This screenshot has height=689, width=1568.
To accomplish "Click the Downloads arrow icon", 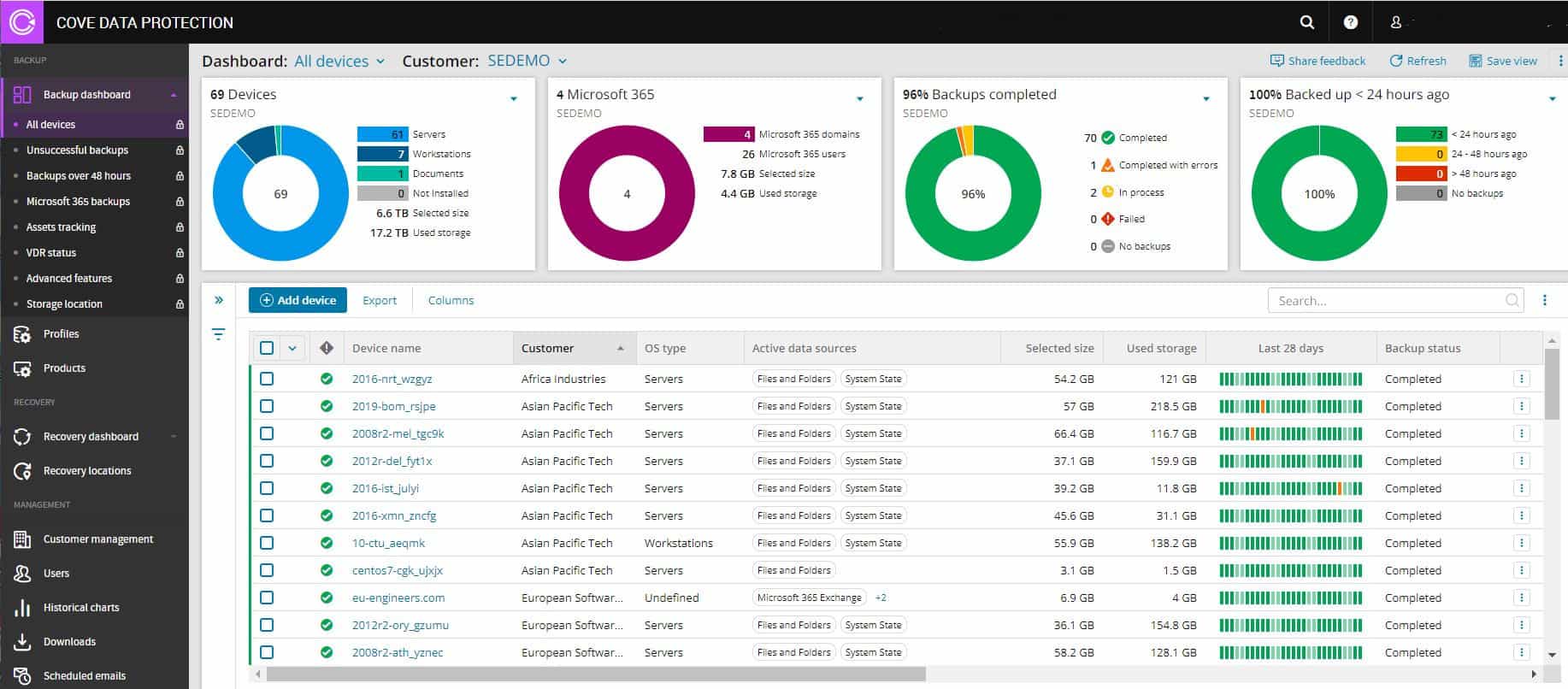I will [x=22, y=642].
